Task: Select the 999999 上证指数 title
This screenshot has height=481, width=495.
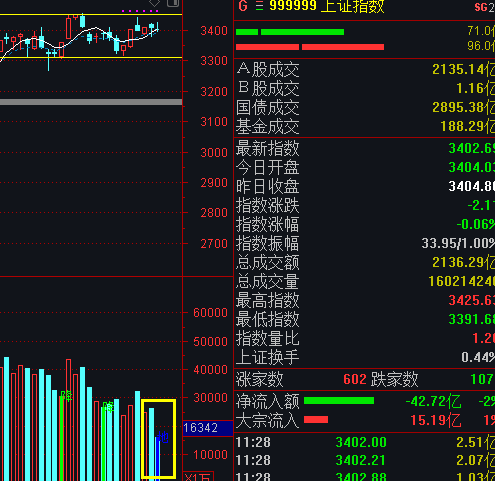Action: 327,6
